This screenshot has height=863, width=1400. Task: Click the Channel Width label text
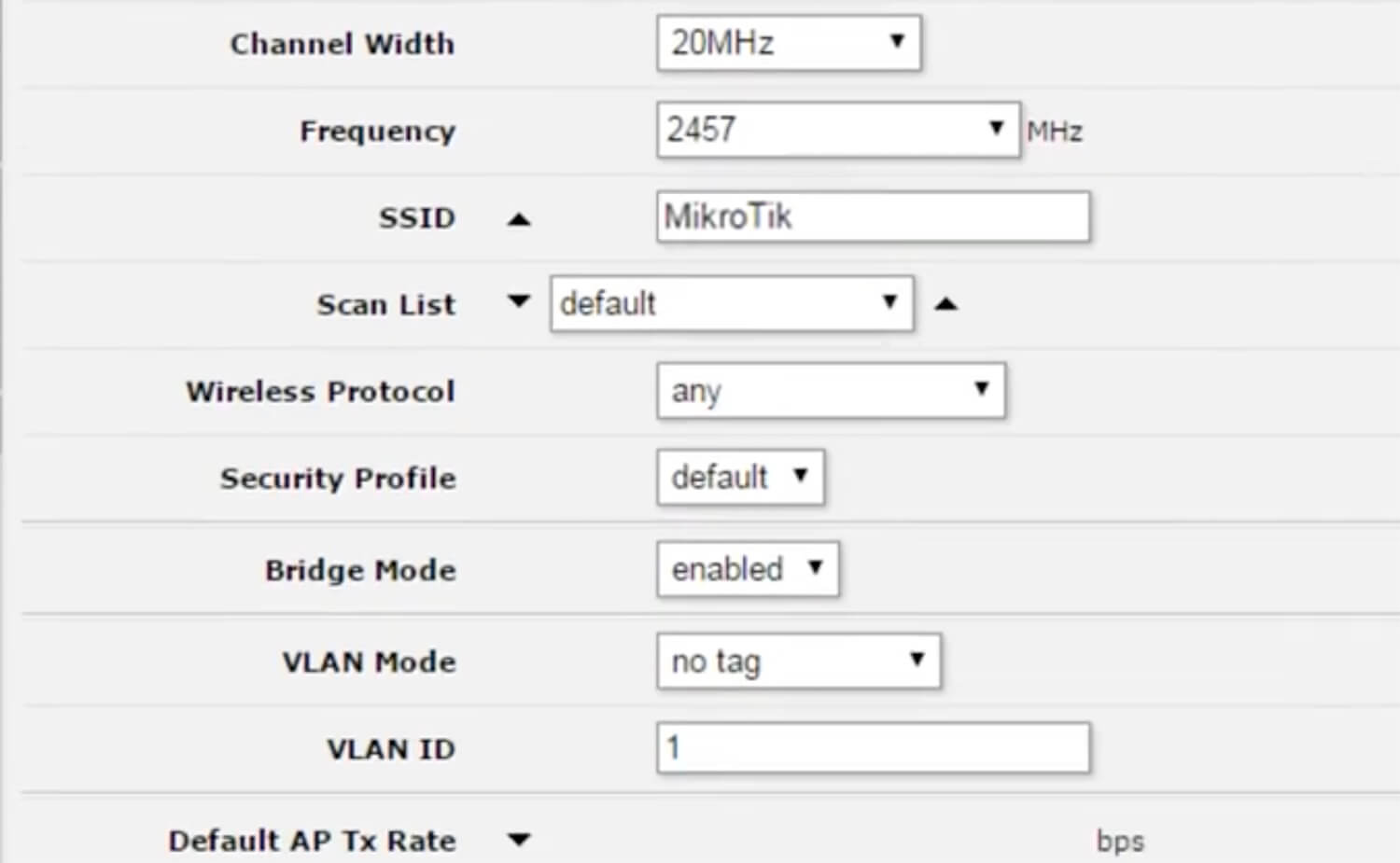(x=343, y=44)
